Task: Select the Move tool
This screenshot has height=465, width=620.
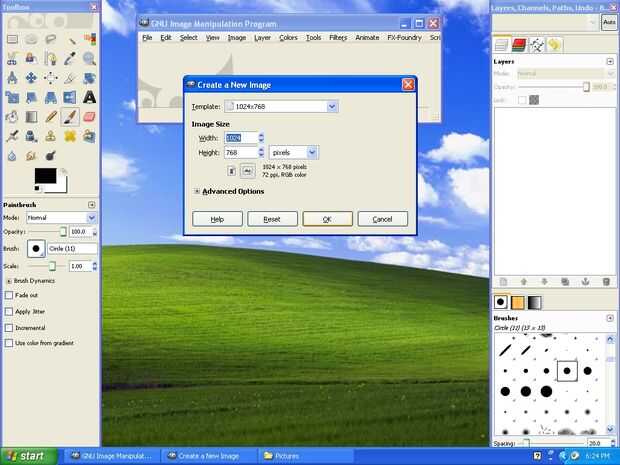Action: [x=31, y=78]
